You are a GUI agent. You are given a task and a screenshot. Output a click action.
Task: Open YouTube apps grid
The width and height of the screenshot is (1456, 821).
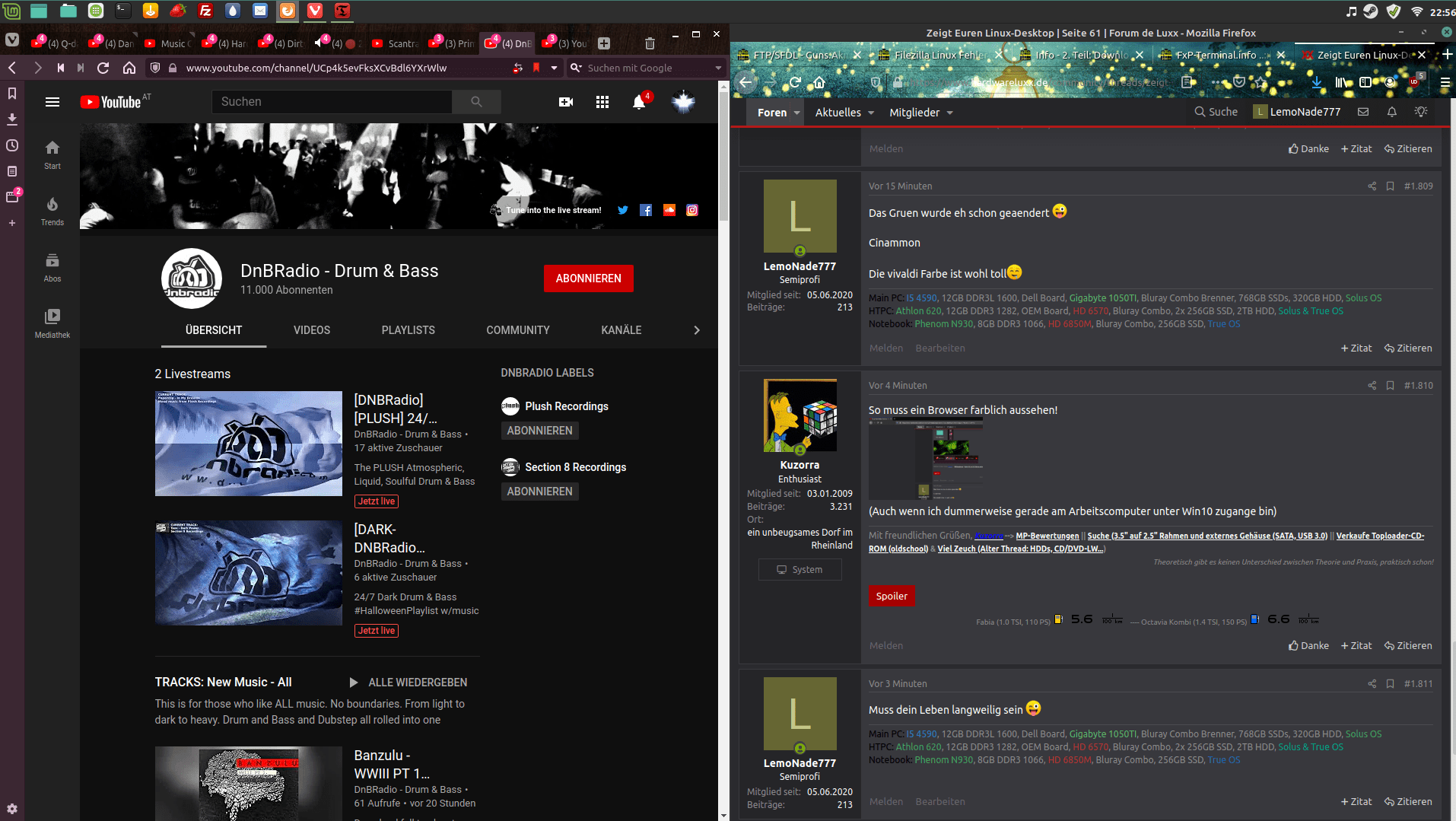pyautogui.click(x=602, y=102)
